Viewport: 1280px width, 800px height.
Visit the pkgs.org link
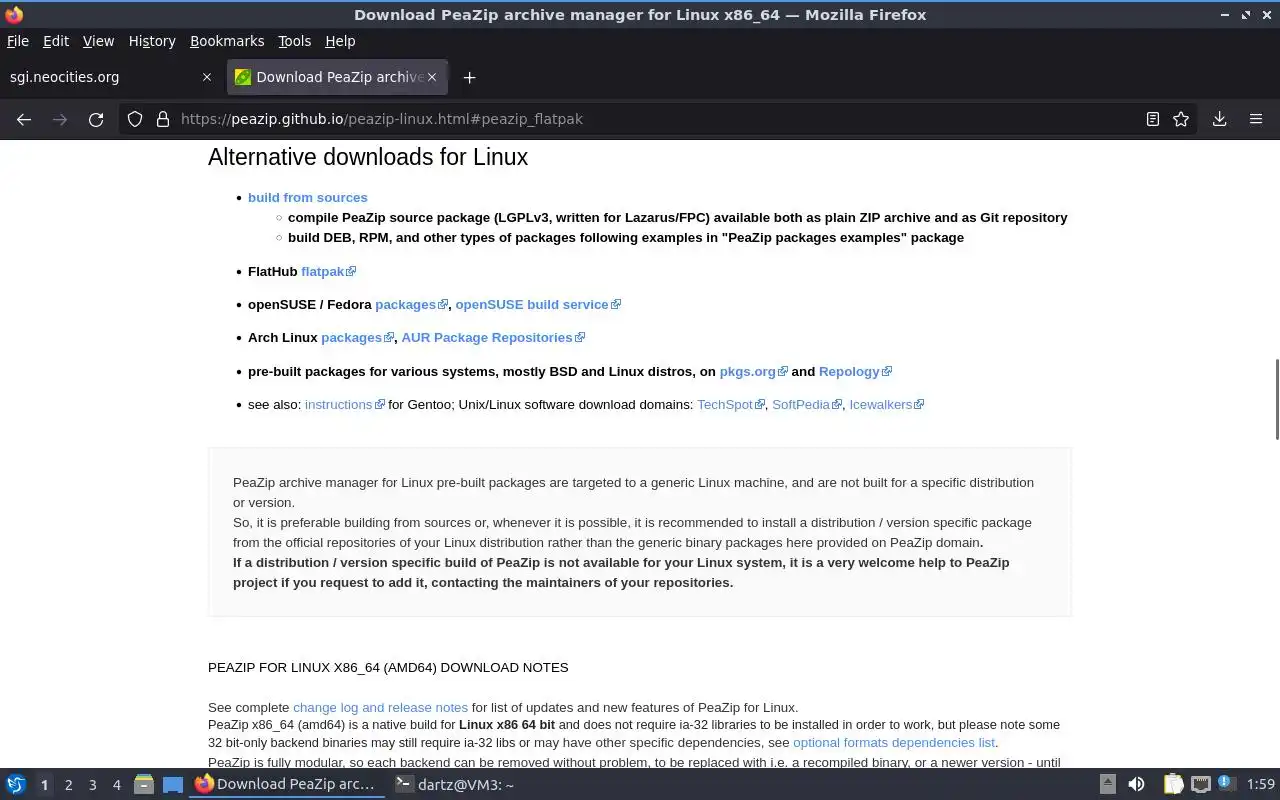coord(753,371)
